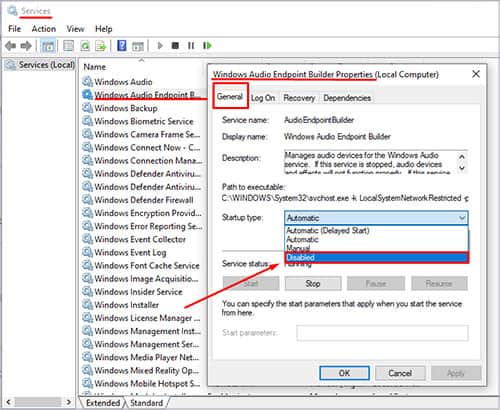Start service toolbar play icon
This screenshot has width=500, height=410.
(160, 45)
